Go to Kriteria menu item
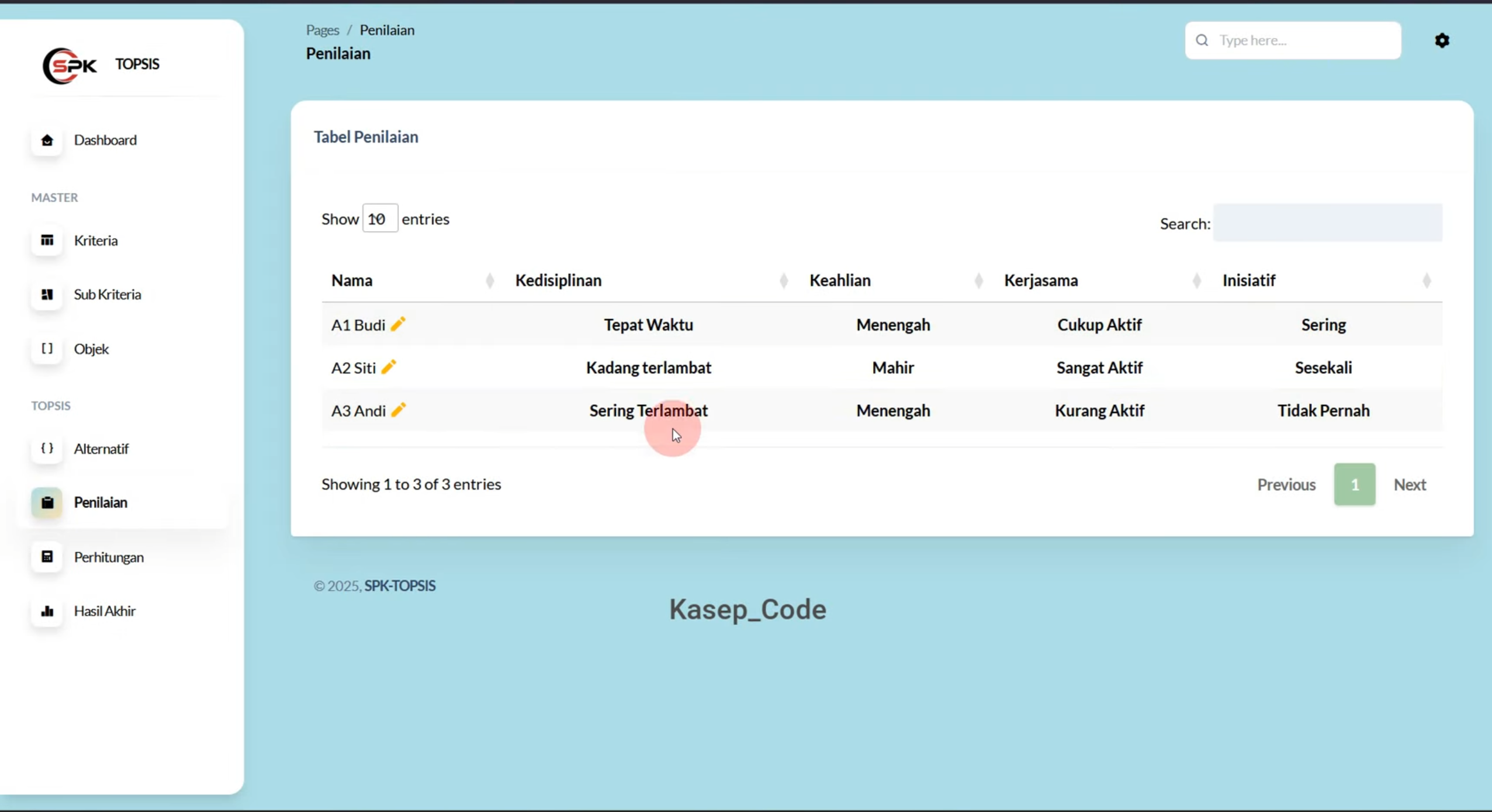This screenshot has height=812, width=1492. click(x=96, y=240)
